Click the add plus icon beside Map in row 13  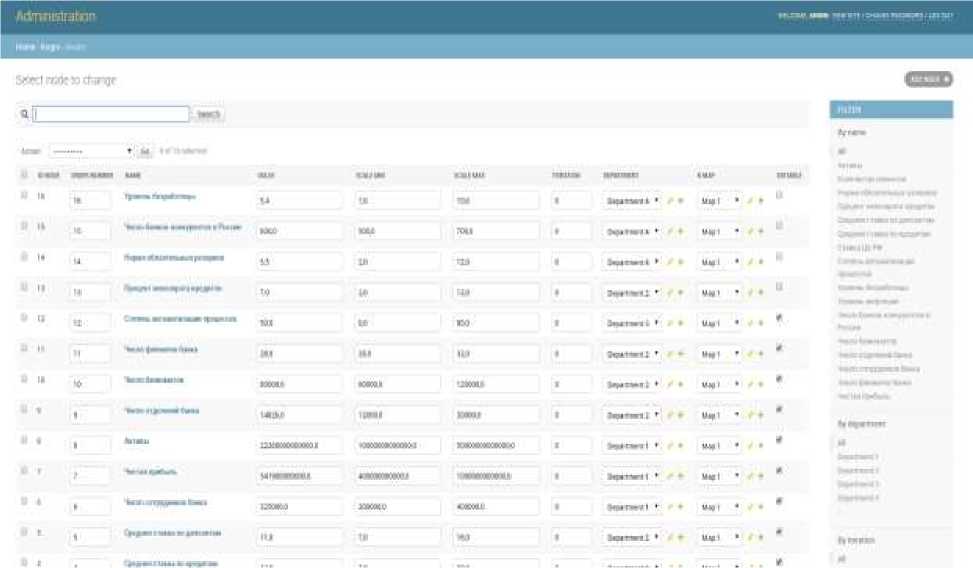click(761, 292)
